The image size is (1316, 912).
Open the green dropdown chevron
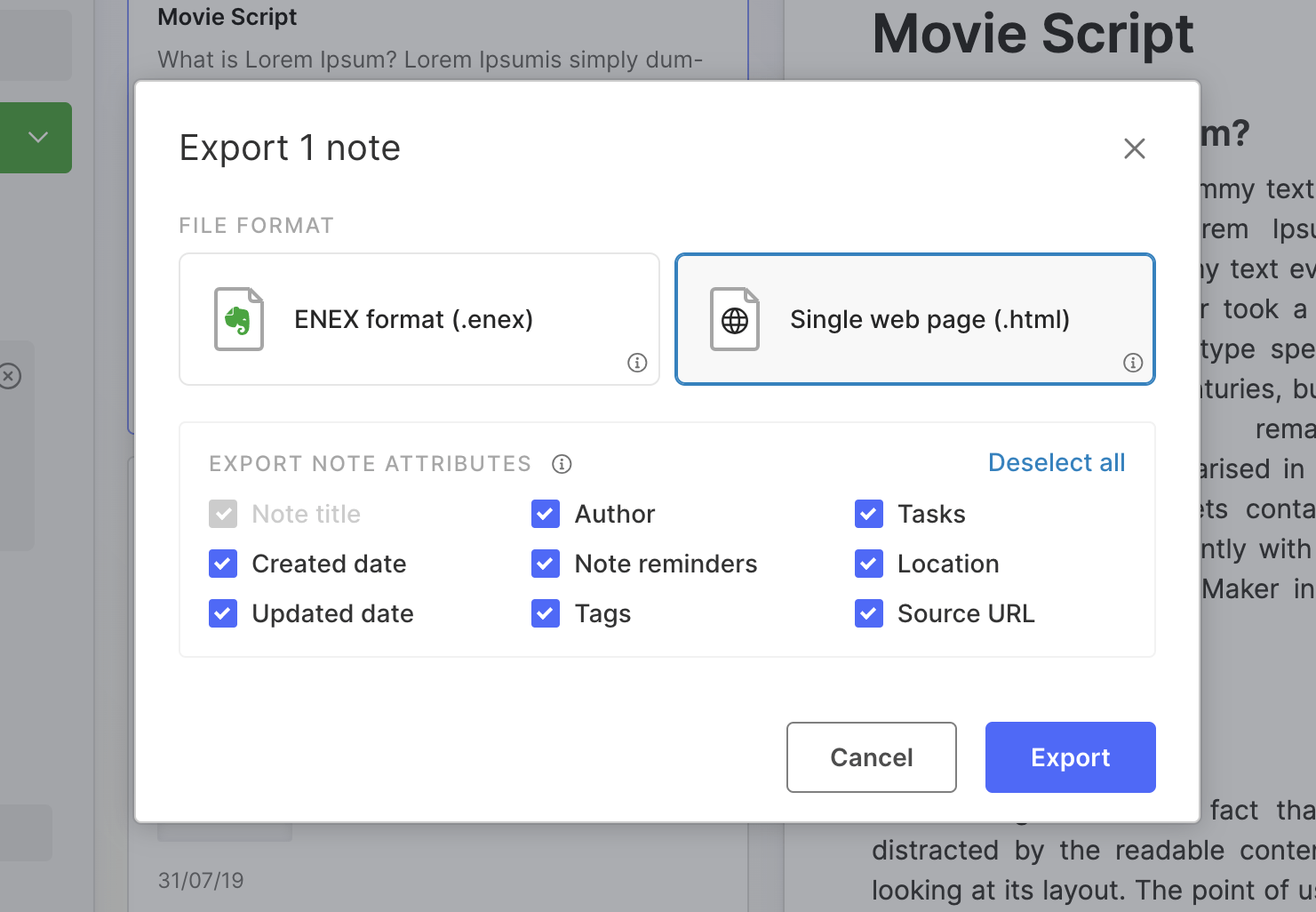coord(36,138)
